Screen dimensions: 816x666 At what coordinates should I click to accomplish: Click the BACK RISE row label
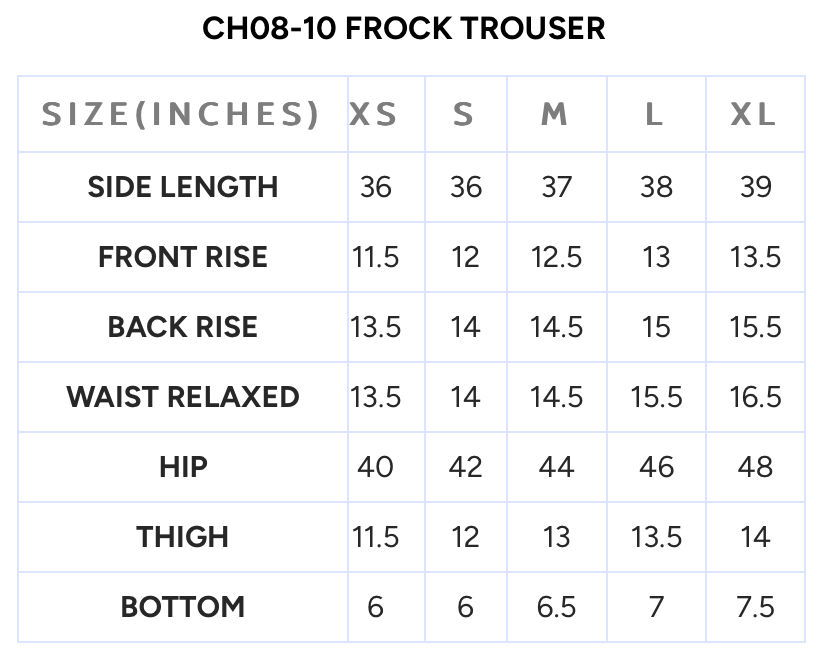pyautogui.click(x=183, y=327)
